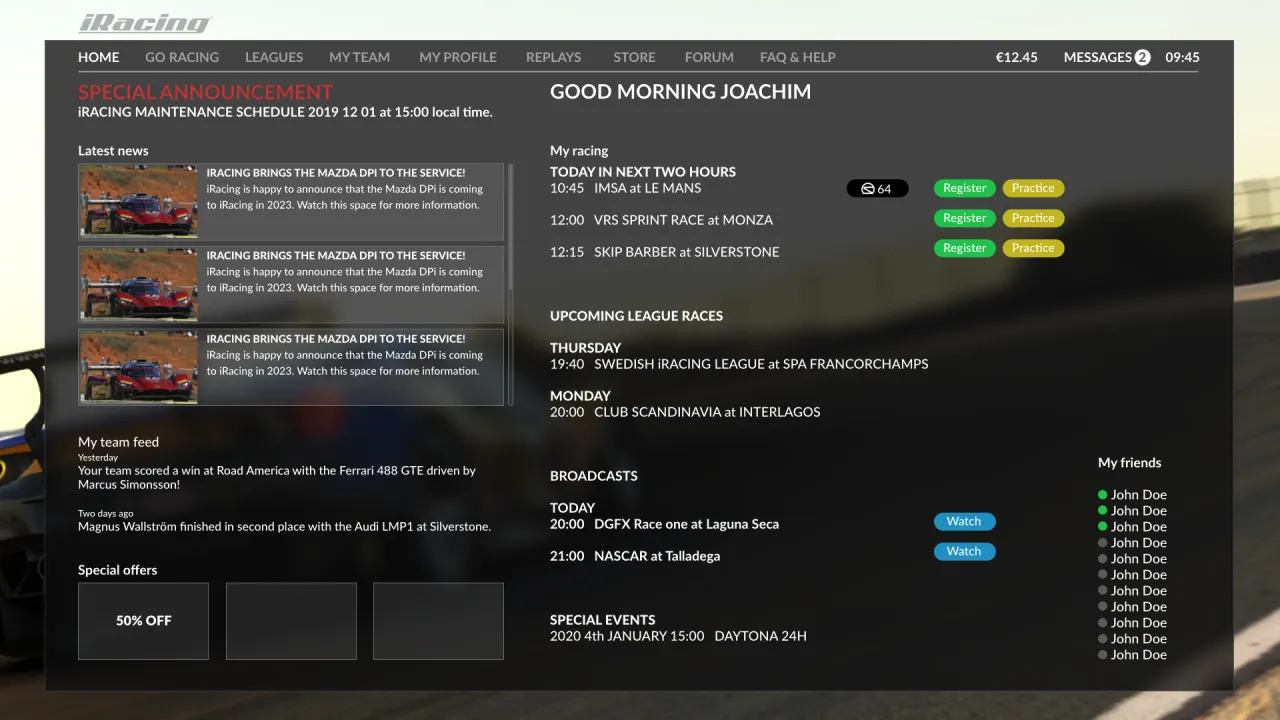Image resolution: width=1280 pixels, height=720 pixels.
Task: Practice for VRS Sprint Race at Monza
Action: [x=1033, y=218]
